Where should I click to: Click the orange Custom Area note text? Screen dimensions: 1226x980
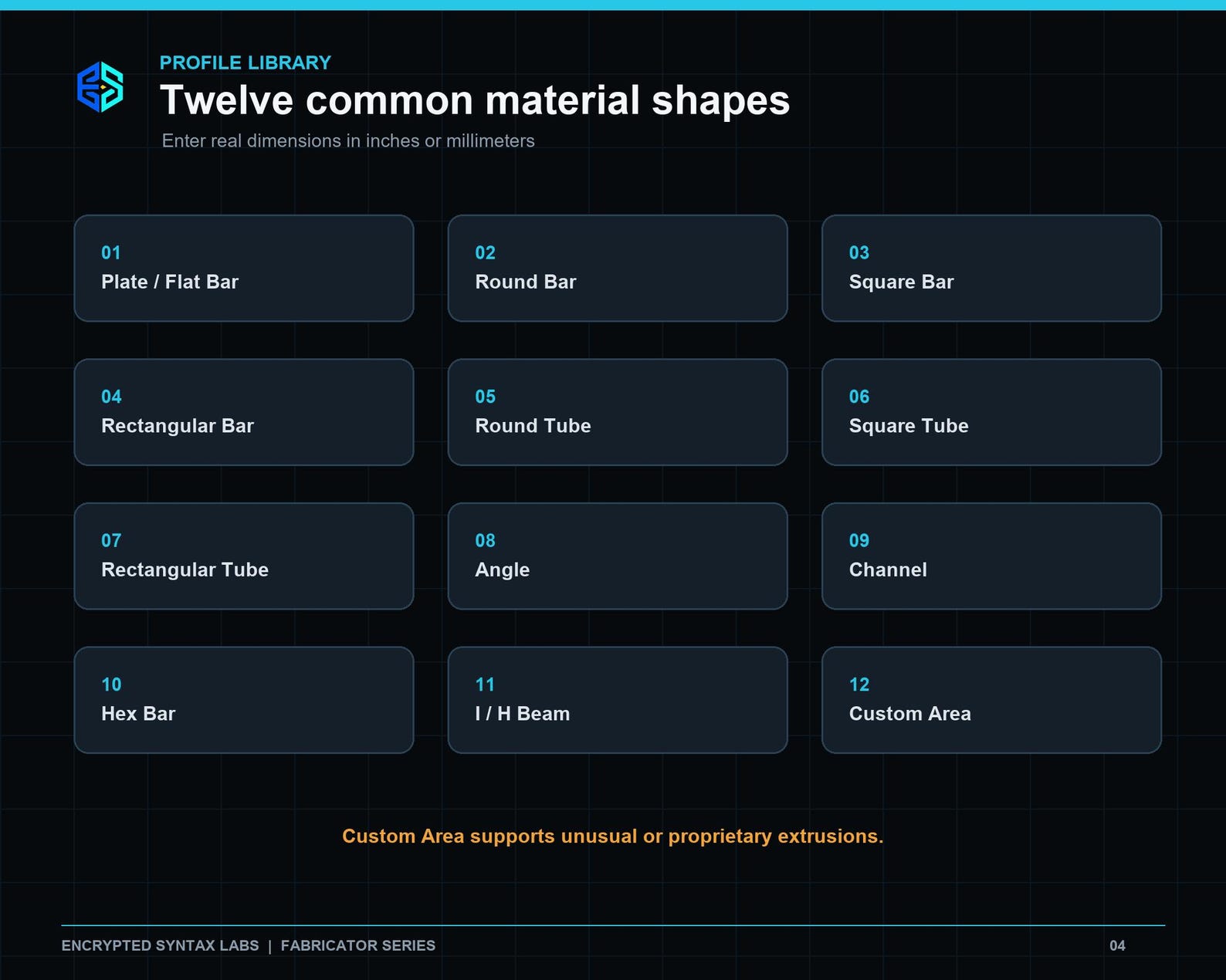coord(613,836)
